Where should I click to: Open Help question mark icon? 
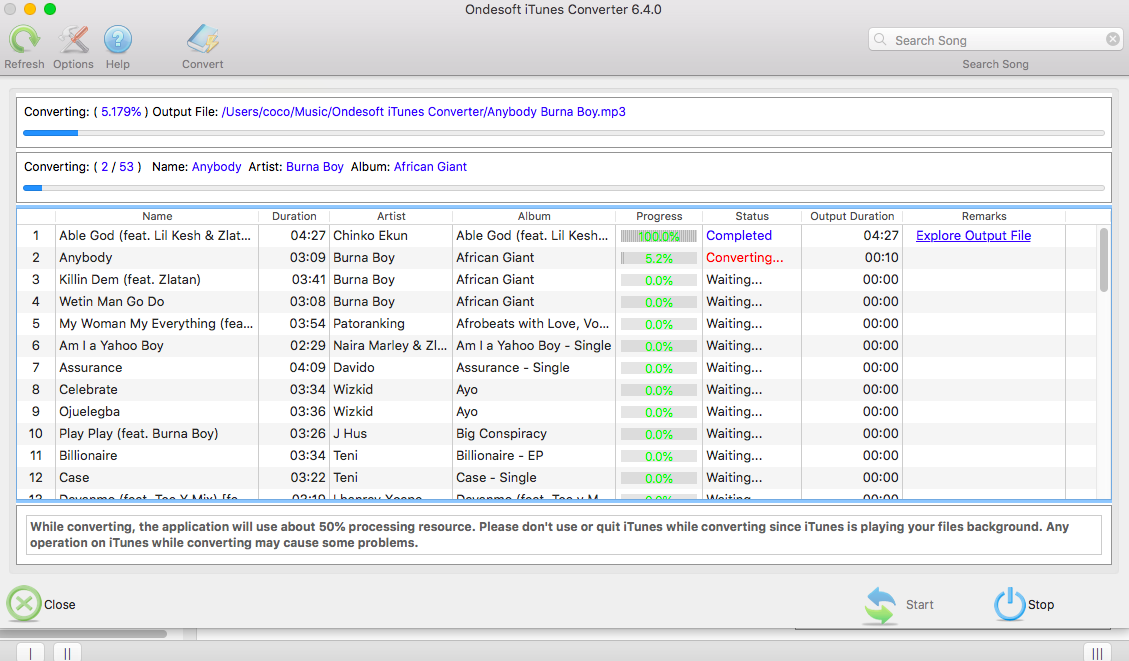(117, 40)
